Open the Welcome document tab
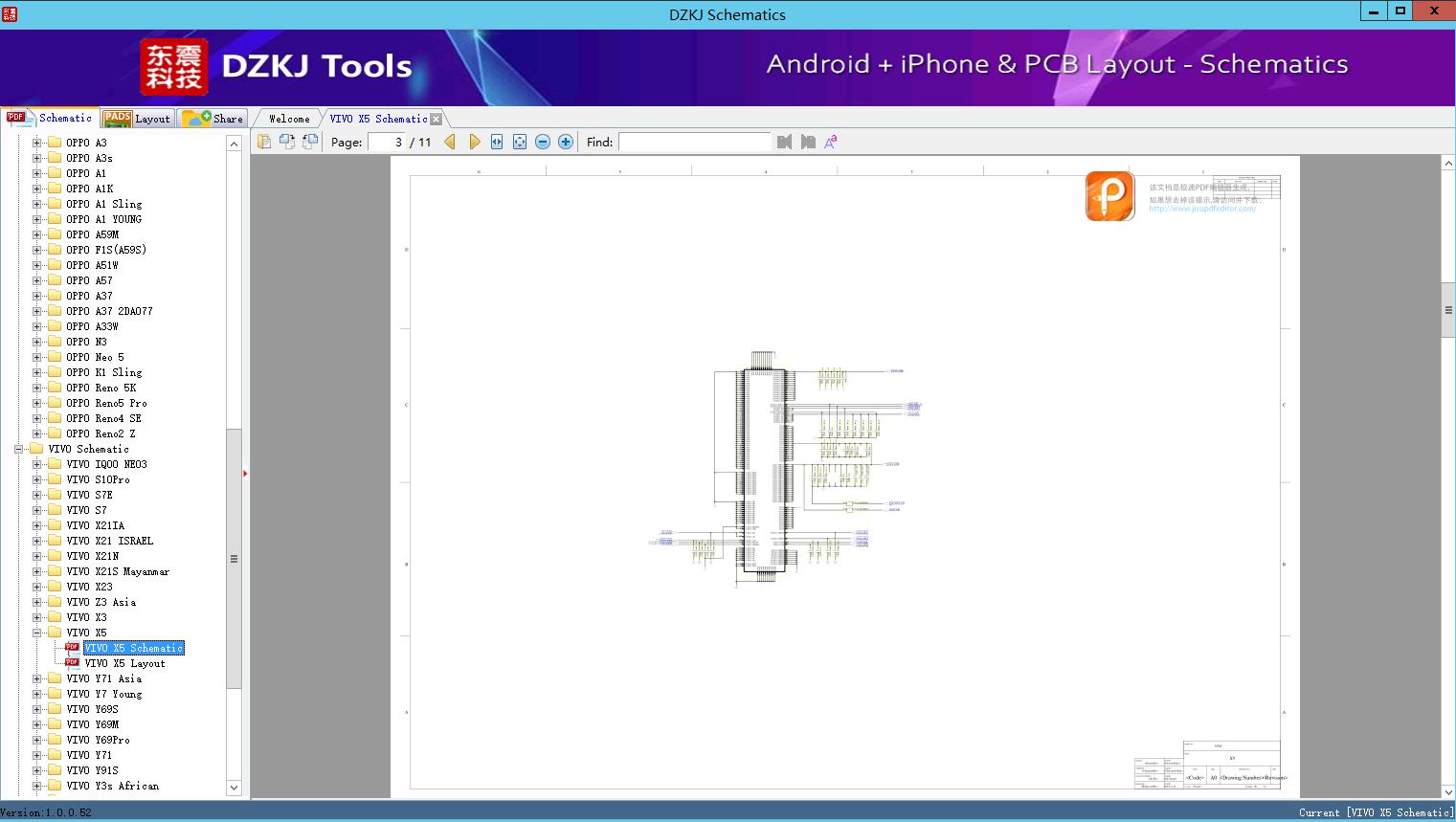Screen dimensions: 1456x822 pos(289,119)
